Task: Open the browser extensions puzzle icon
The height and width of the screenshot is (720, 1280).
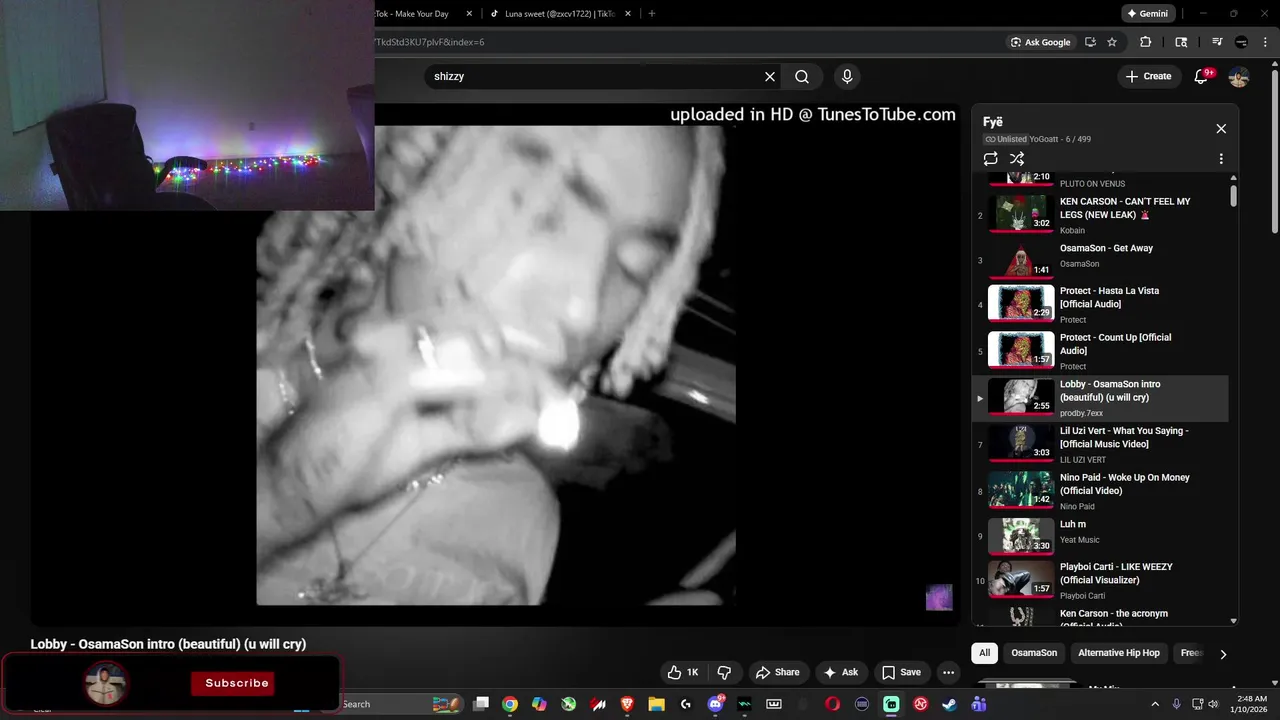Action: (1146, 42)
